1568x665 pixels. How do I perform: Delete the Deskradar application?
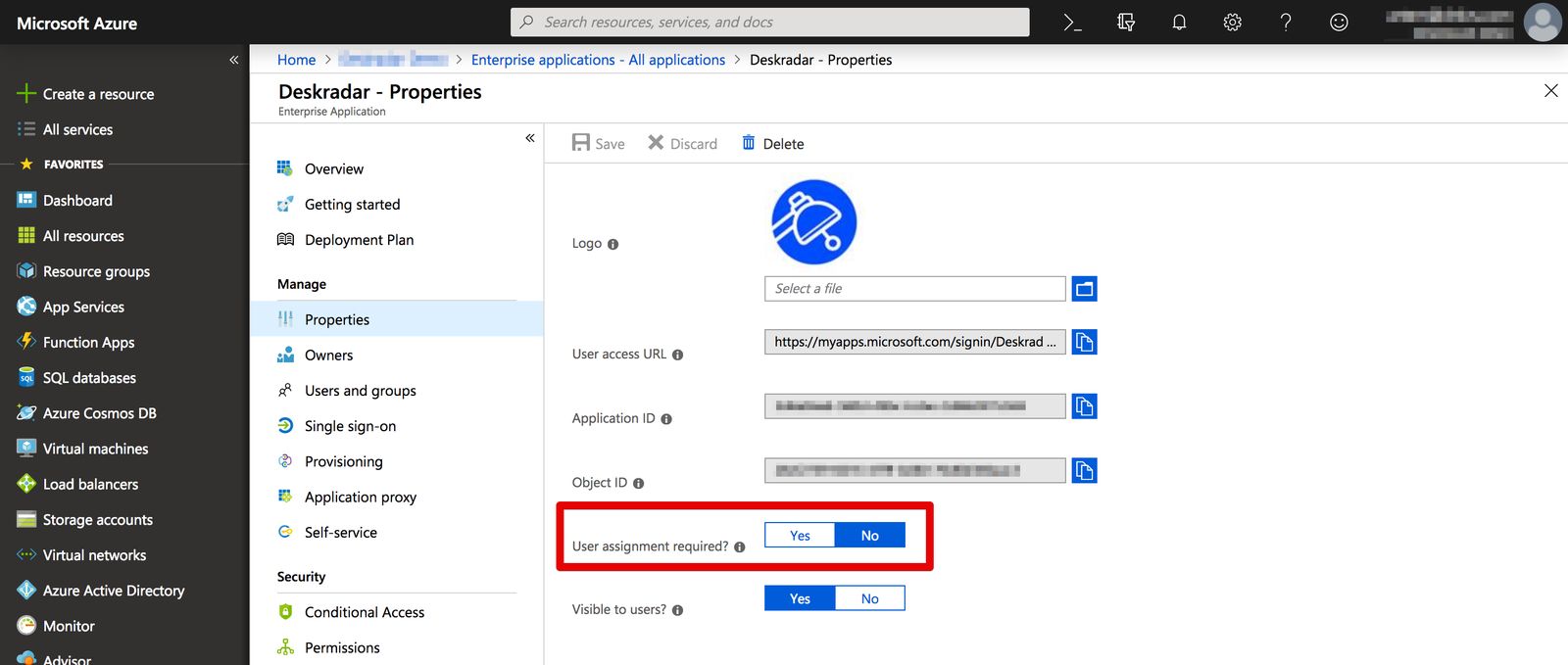pos(772,143)
